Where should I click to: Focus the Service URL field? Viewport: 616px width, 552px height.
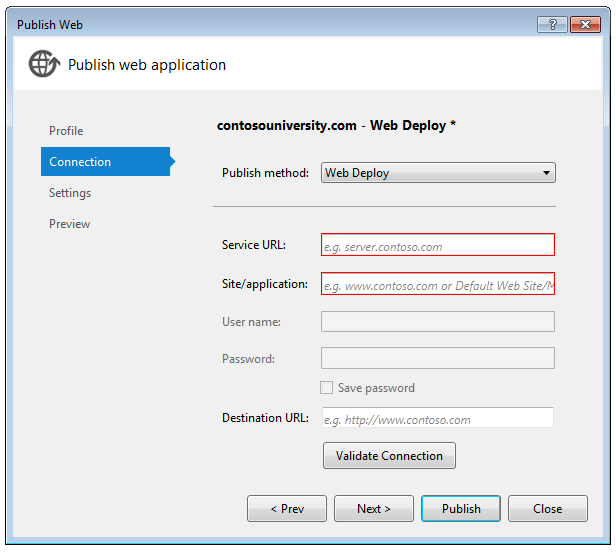coord(438,245)
